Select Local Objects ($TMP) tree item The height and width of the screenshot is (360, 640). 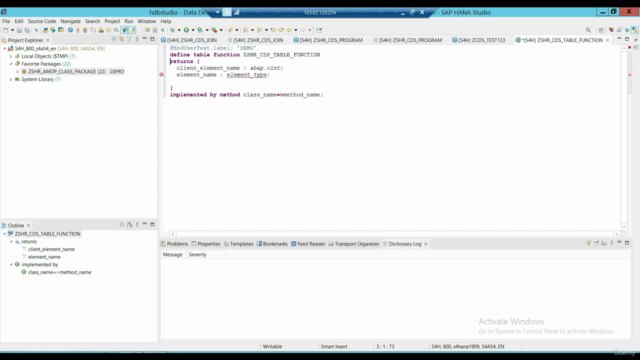pos(44,56)
